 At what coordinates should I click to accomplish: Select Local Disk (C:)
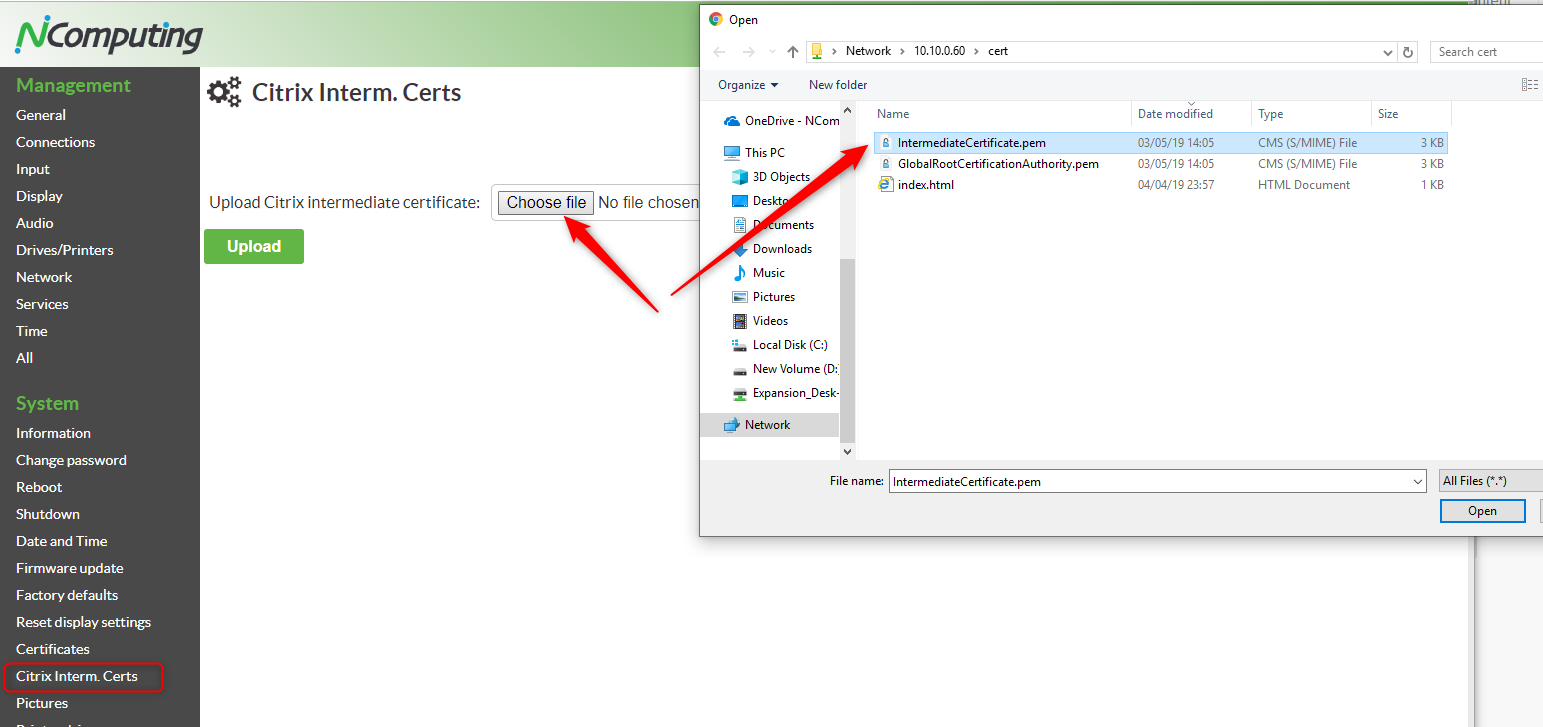click(x=780, y=345)
